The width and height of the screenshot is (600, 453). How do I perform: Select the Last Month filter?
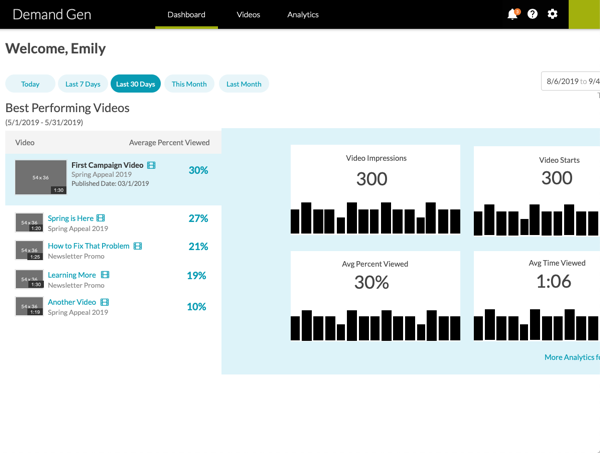(x=244, y=84)
